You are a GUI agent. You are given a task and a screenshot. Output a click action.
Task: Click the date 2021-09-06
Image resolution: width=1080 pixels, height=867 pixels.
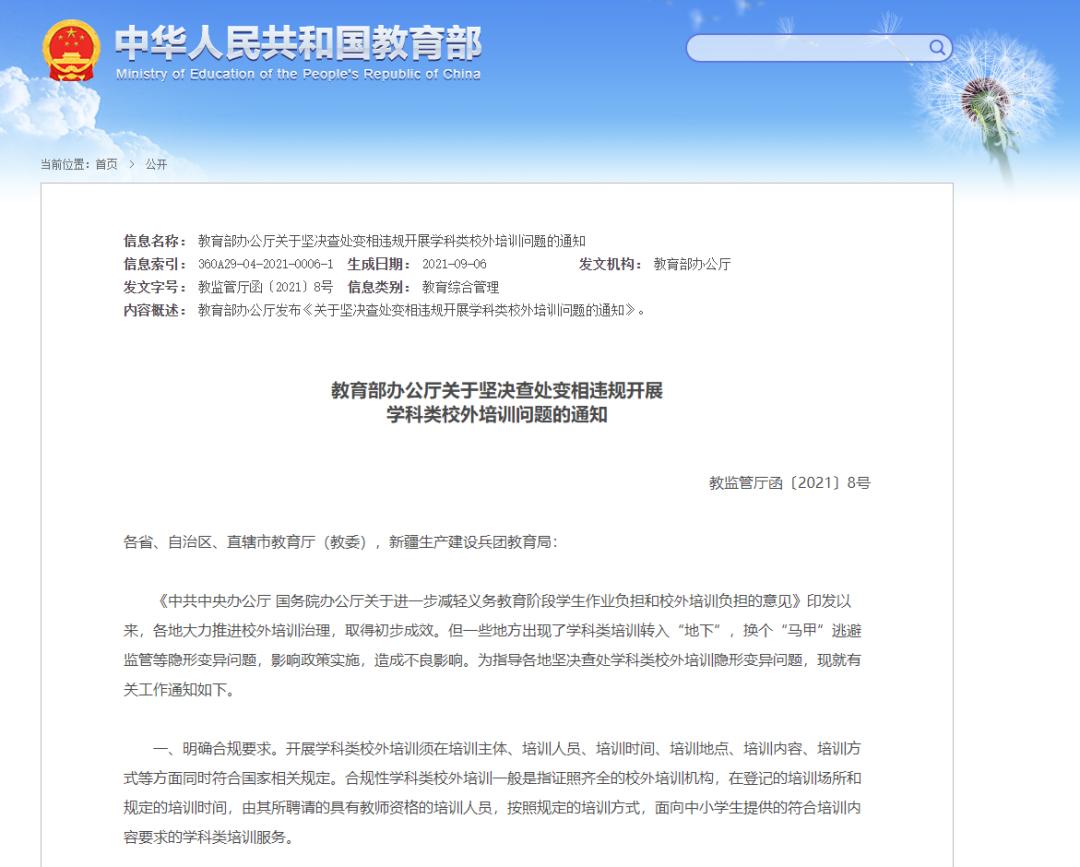tap(454, 264)
